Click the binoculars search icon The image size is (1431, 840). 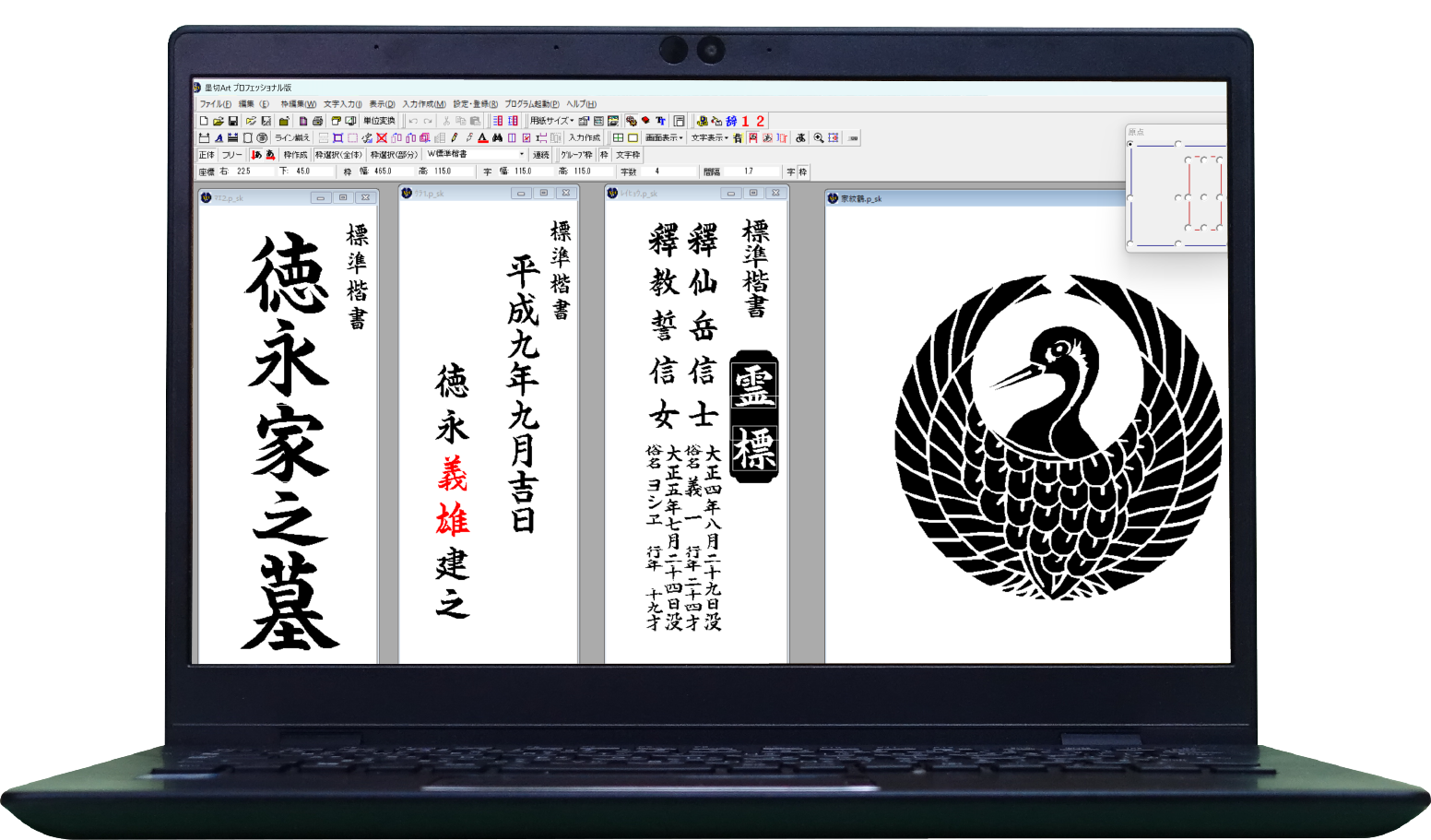tap(498, 138)
